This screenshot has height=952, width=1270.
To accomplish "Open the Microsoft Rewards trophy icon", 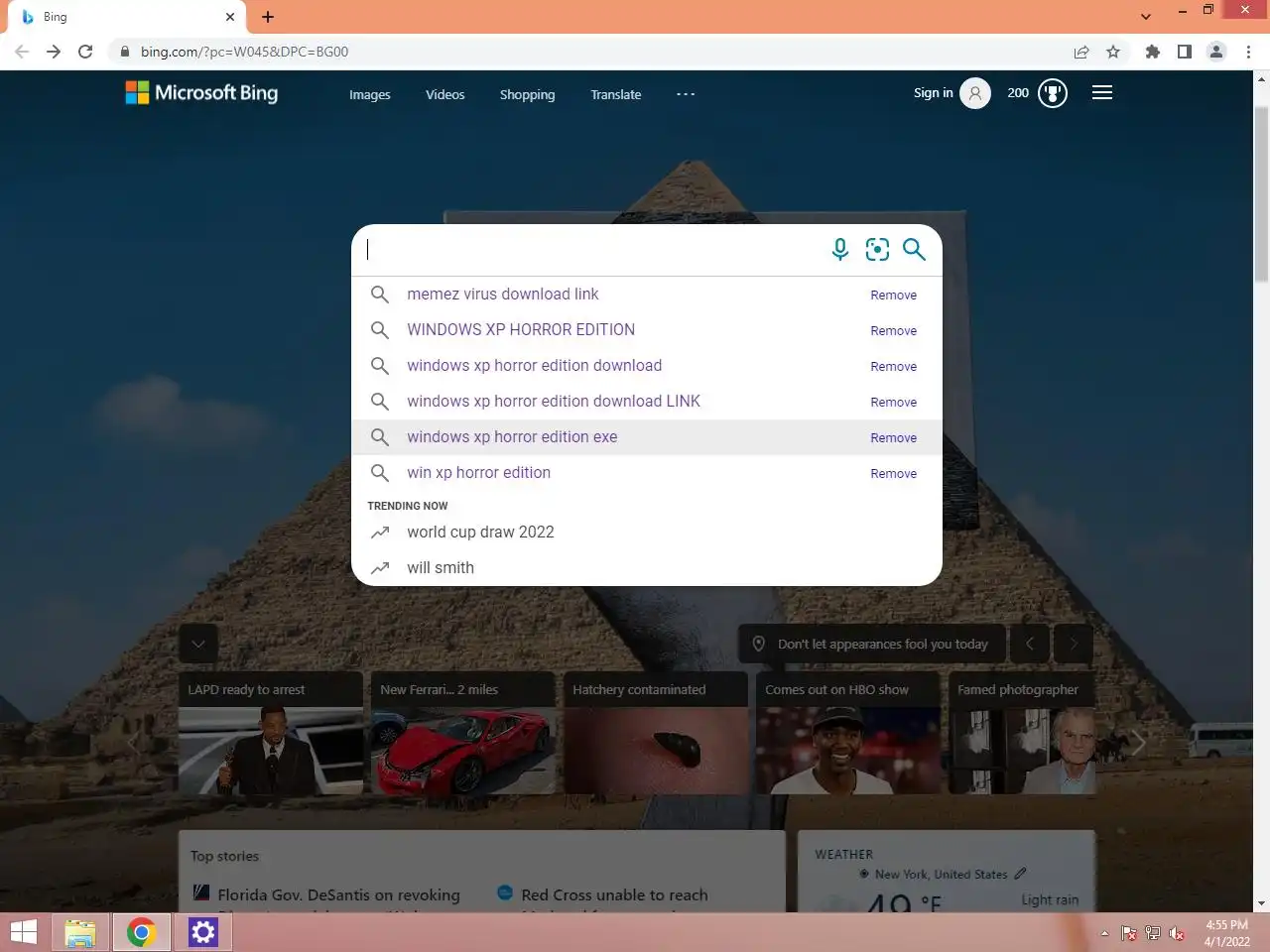I will coord(1052,93).
